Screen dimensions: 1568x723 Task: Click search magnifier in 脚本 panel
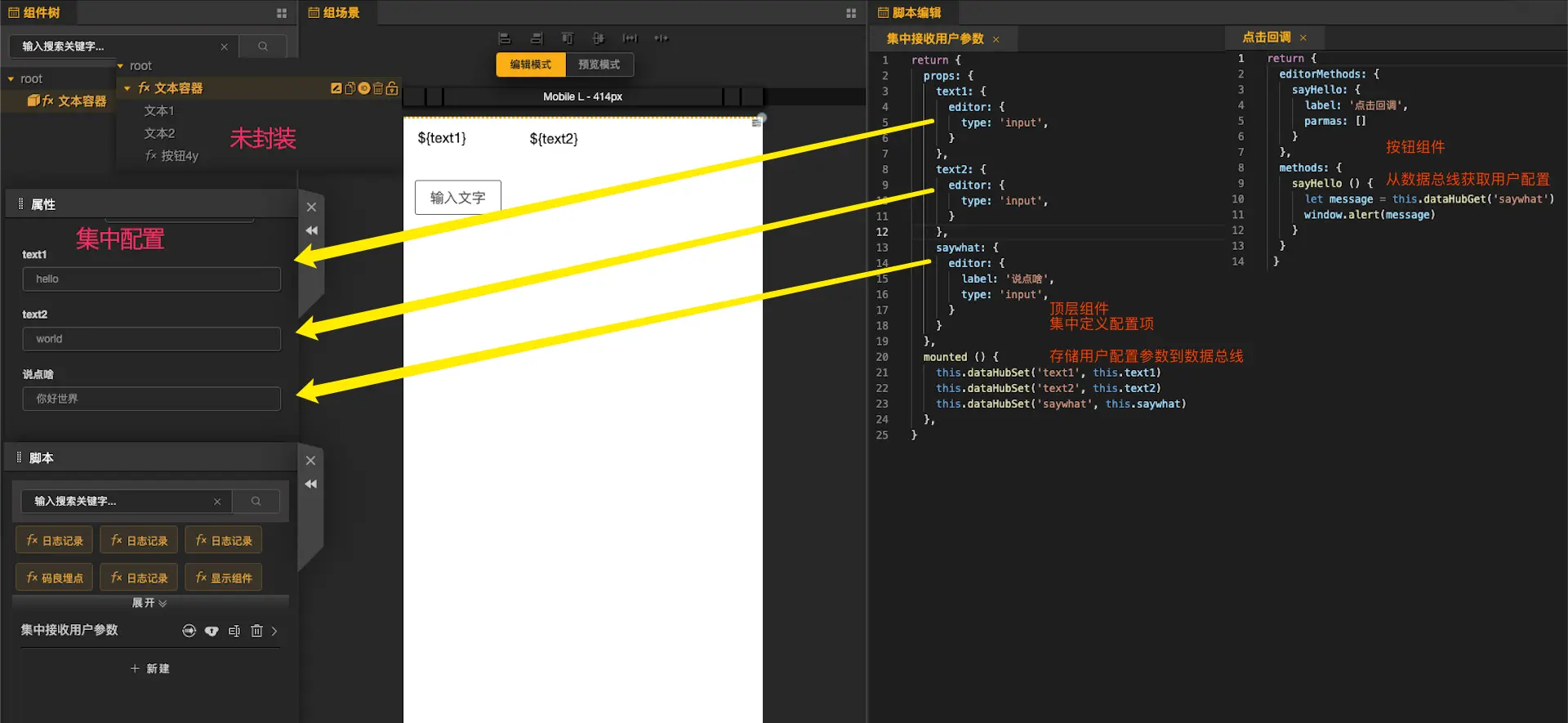(256, 502)
